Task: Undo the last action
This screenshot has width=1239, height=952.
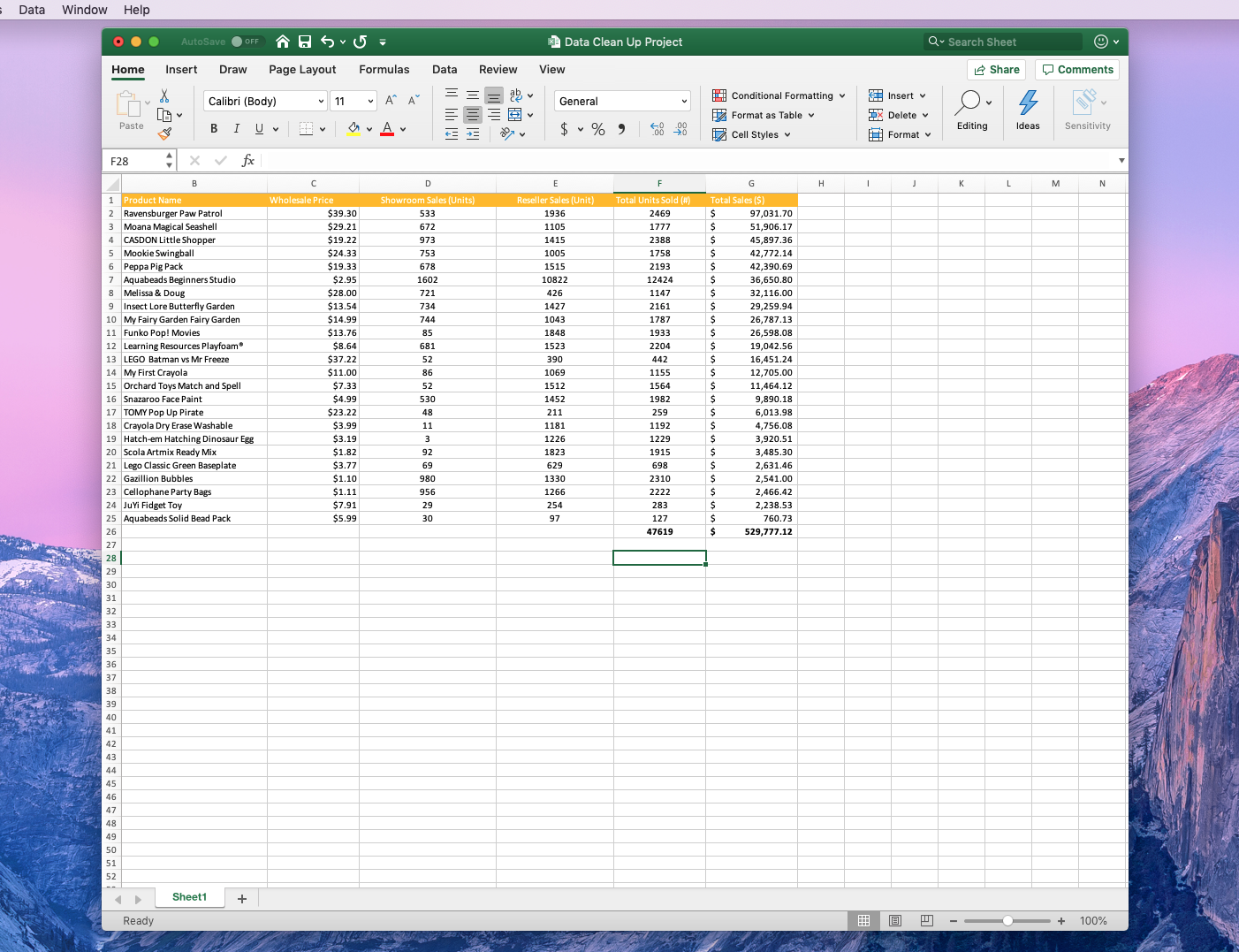Action: click(x=328, y=42)
